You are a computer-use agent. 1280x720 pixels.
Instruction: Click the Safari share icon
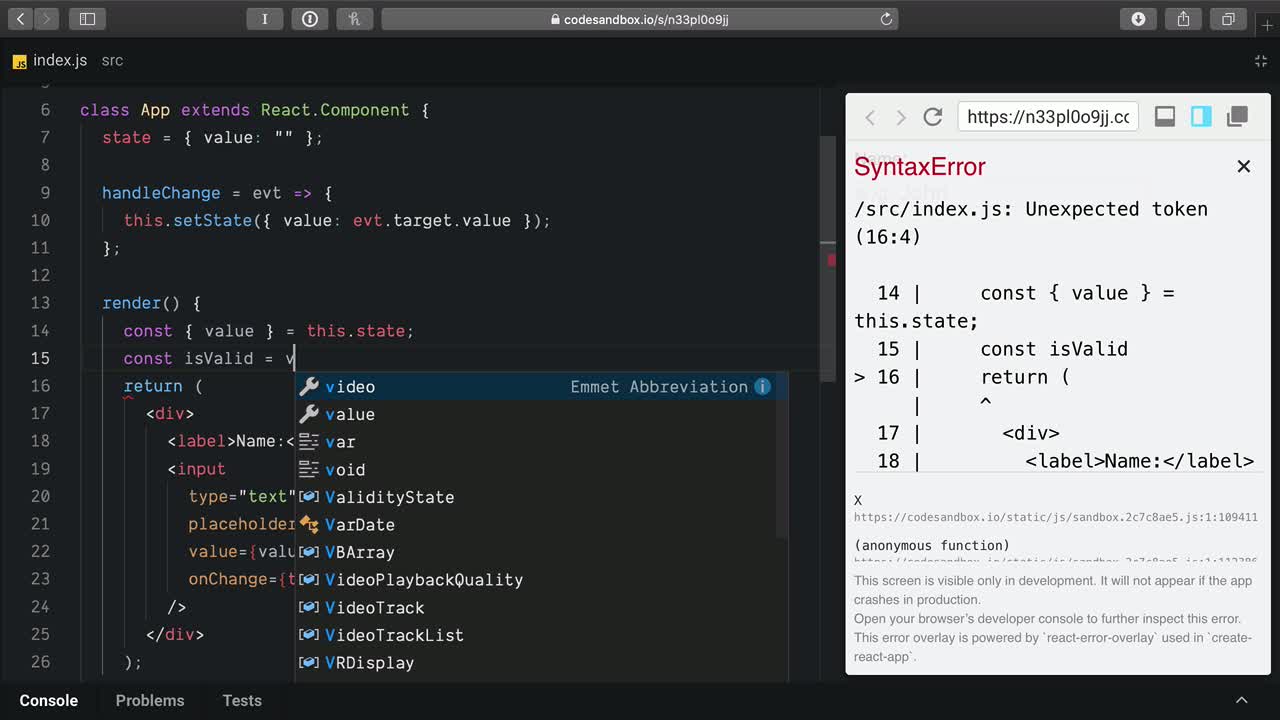(x=1183, y=19)
